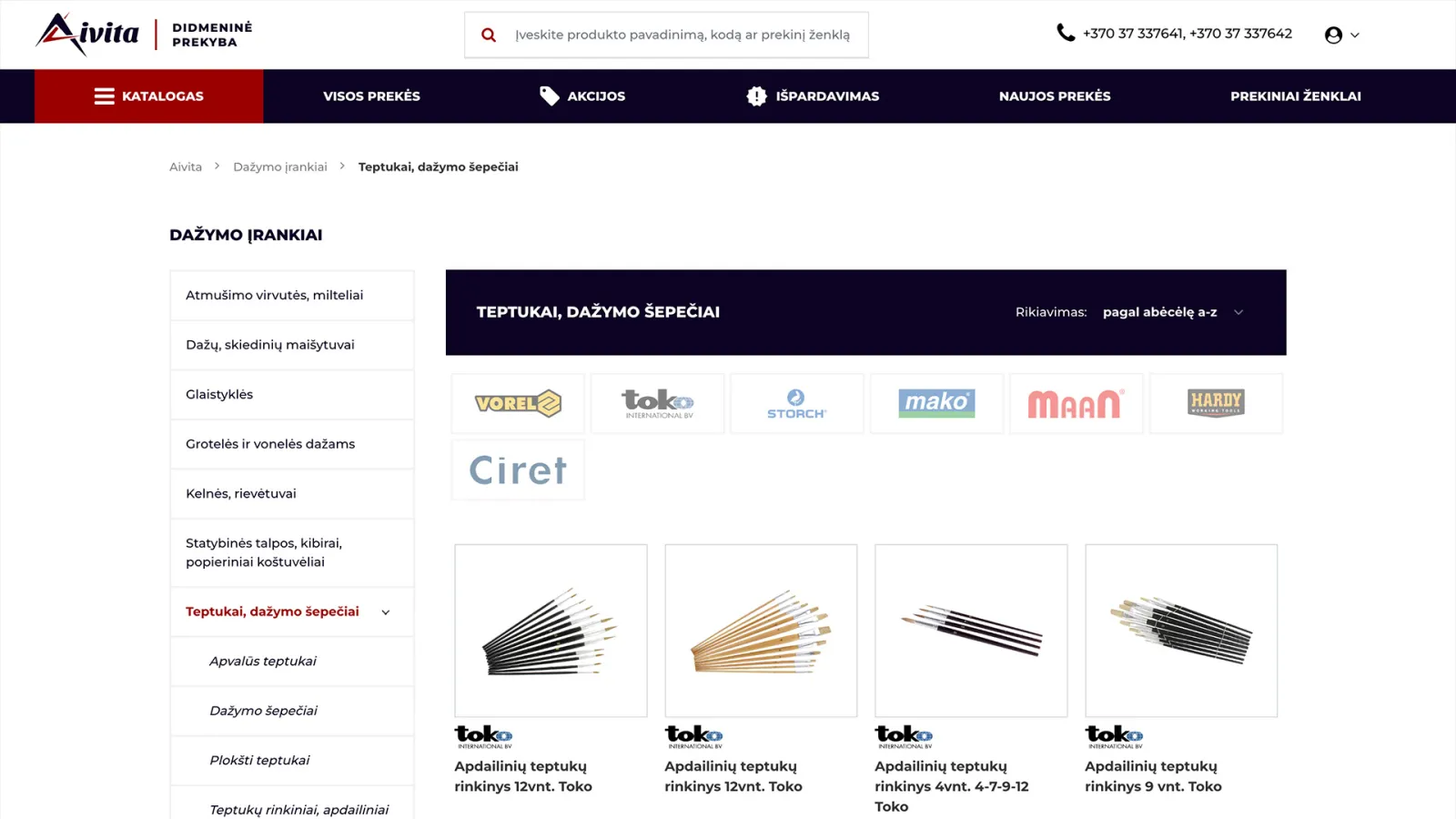Viewport: 1456px width, 819px height.
Task: Filter by Mako brand logo
Action: point(936,403)
